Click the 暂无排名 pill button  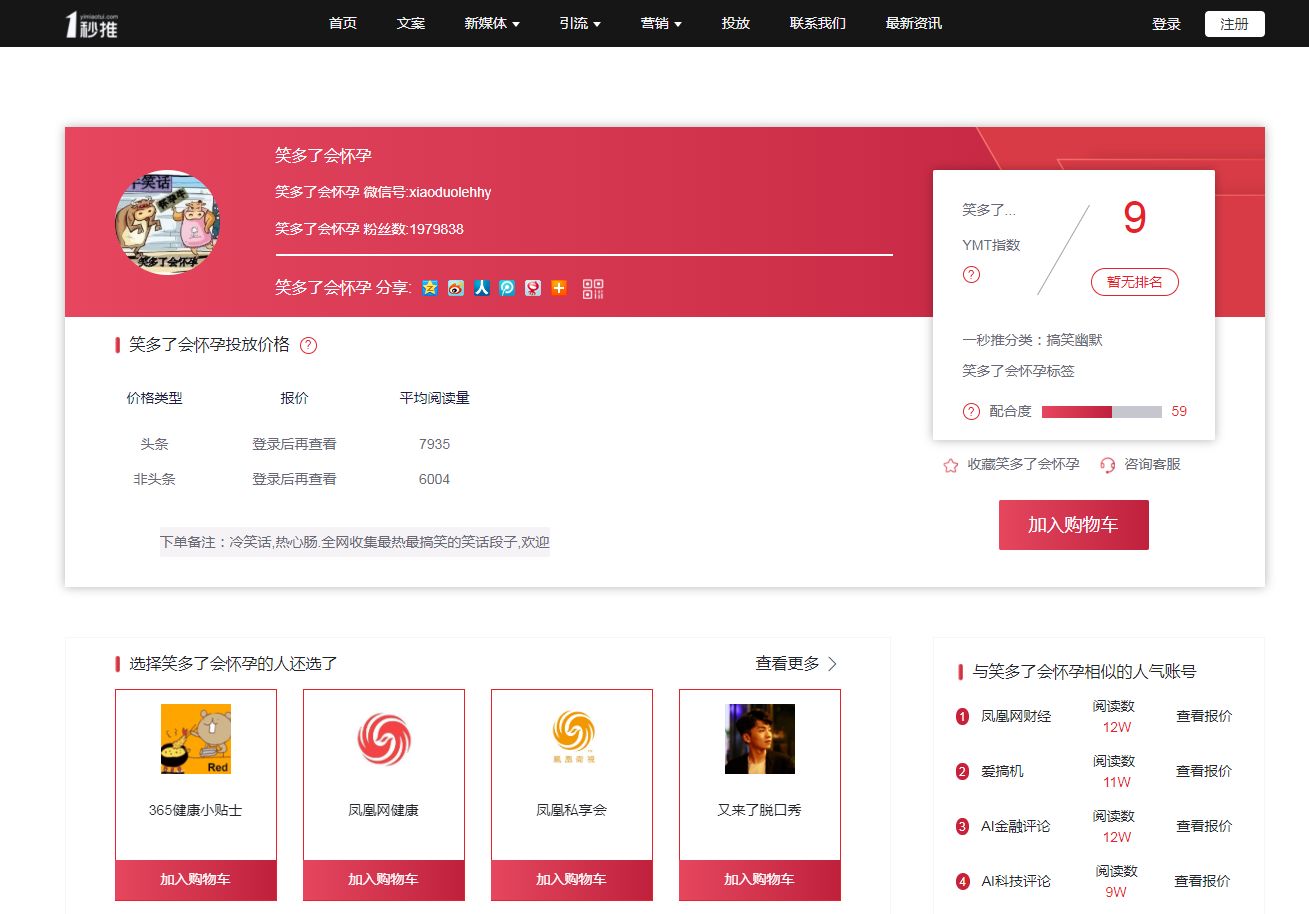point(1135,282)
